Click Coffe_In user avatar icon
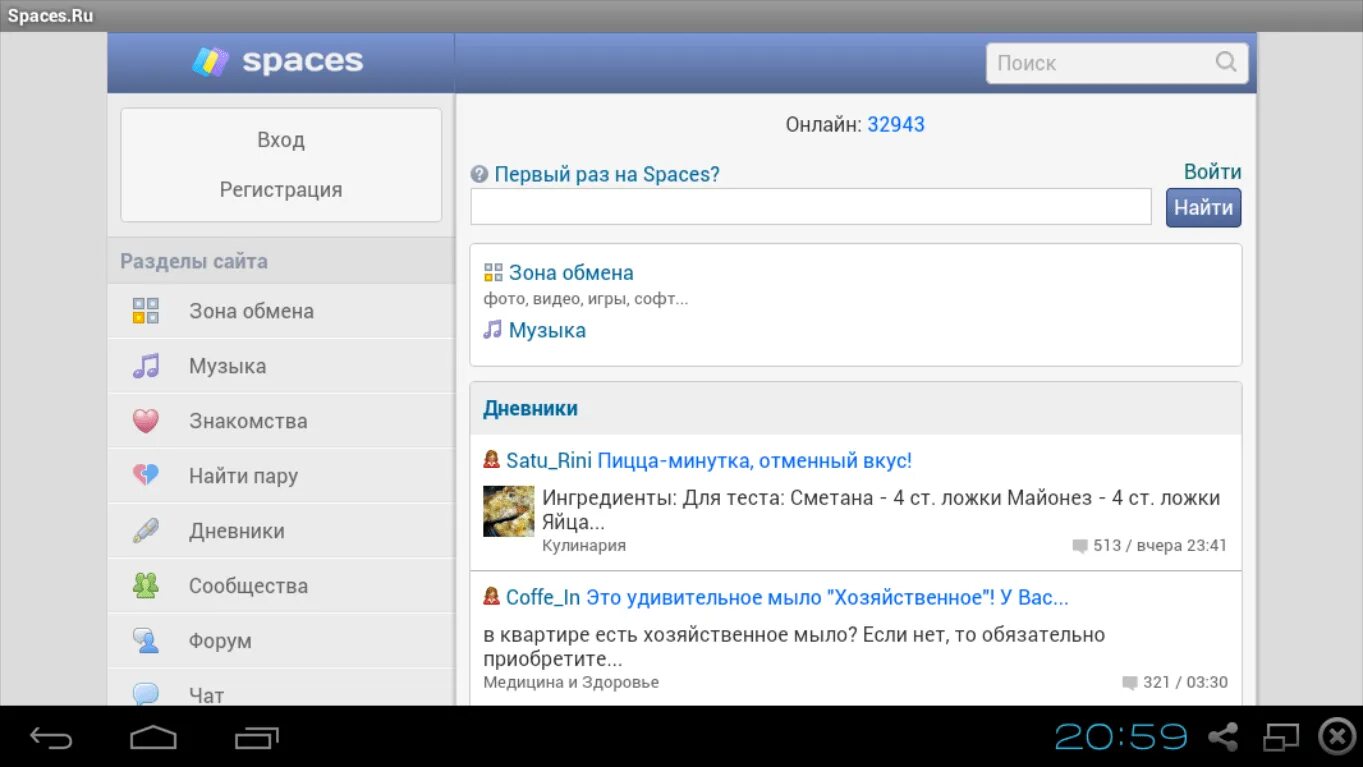The width and height of the screenshot is (1363, 767). pyautogui.click(x=491, y=597)
